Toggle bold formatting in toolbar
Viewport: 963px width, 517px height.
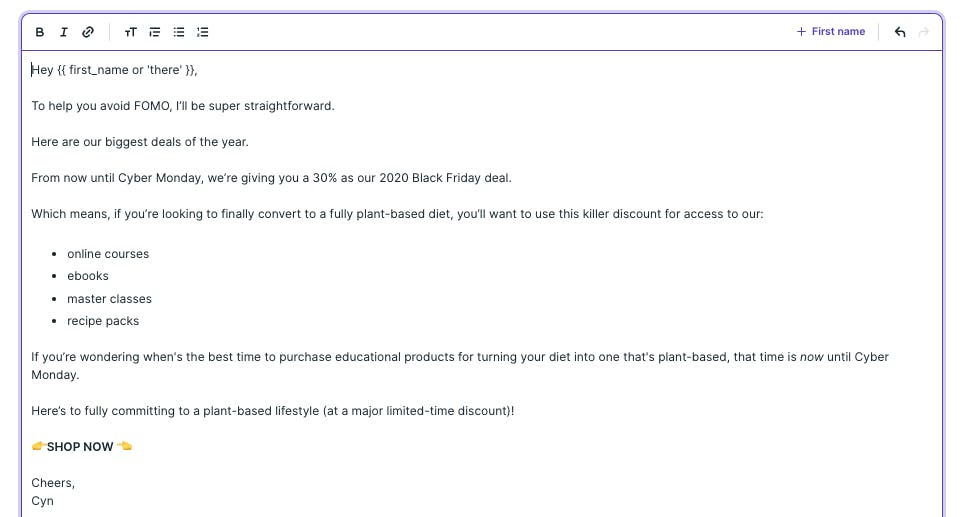point(39,32)
